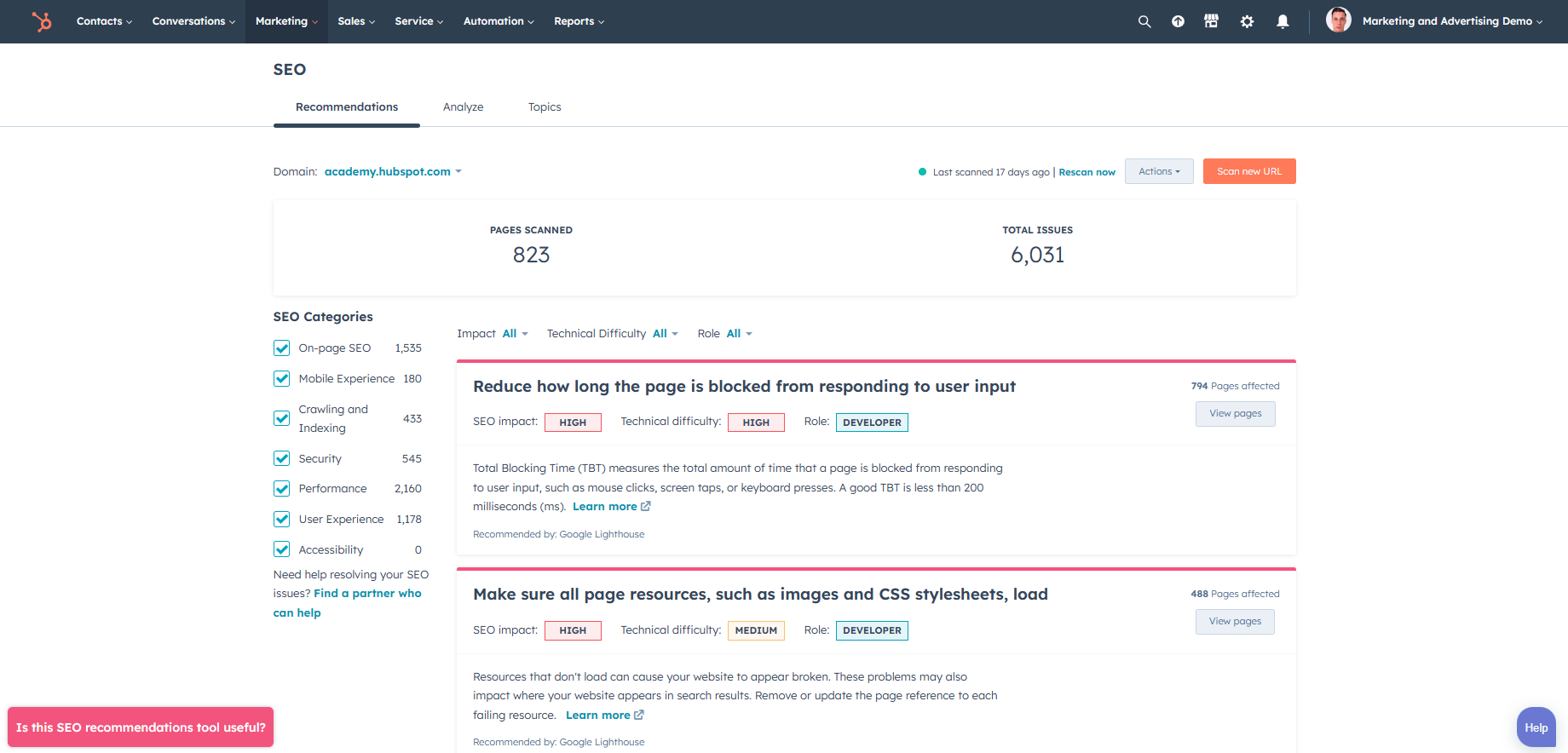Uncheck the Crawling and Indexing category
This screenshot has height=753, width=1568.
[x=282, y=418]
